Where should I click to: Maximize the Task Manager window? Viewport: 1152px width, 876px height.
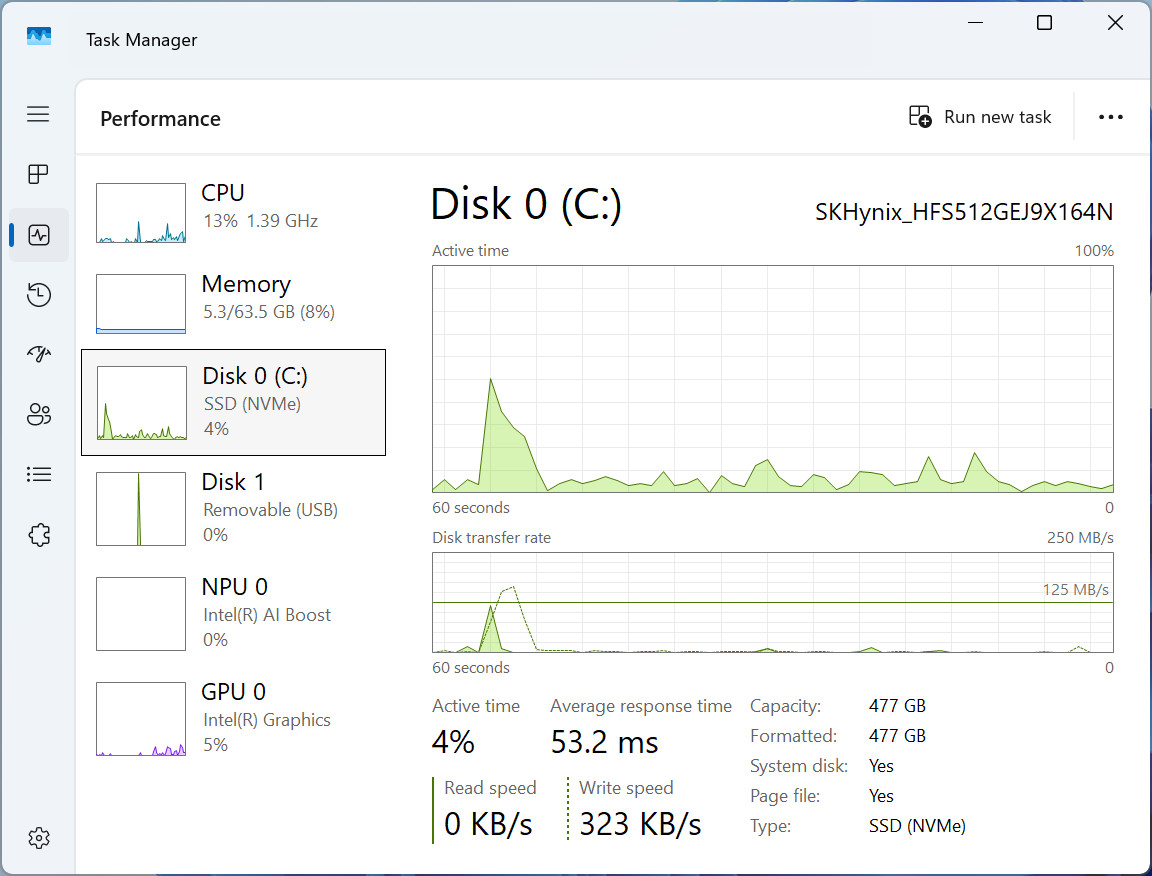pos(1044,23)
